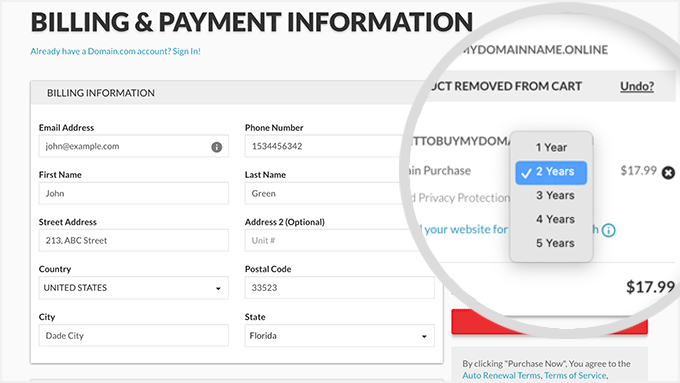680x383 pixels.
Task: Click the red Purchase Now button
Action: click(549, 322)
